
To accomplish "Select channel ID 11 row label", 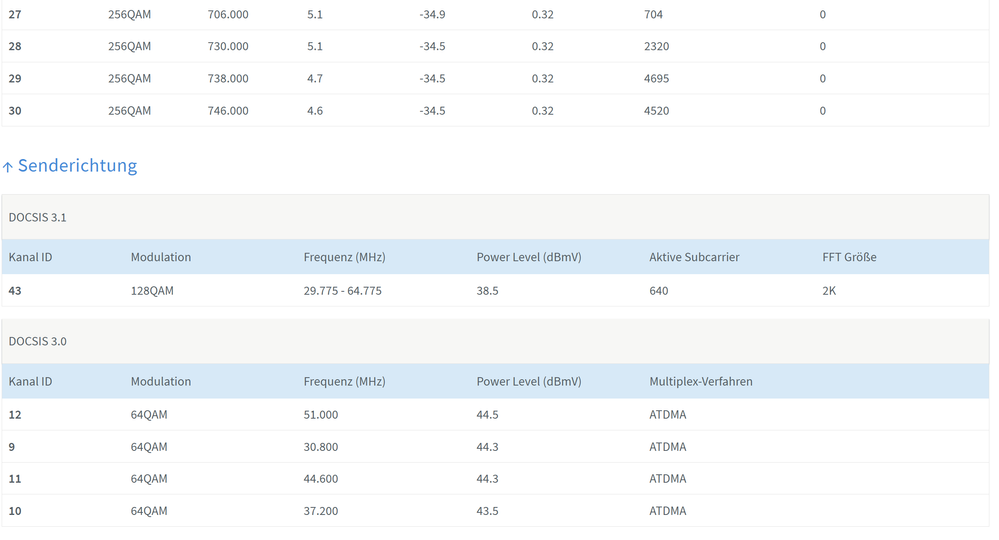I will [15, 479].
